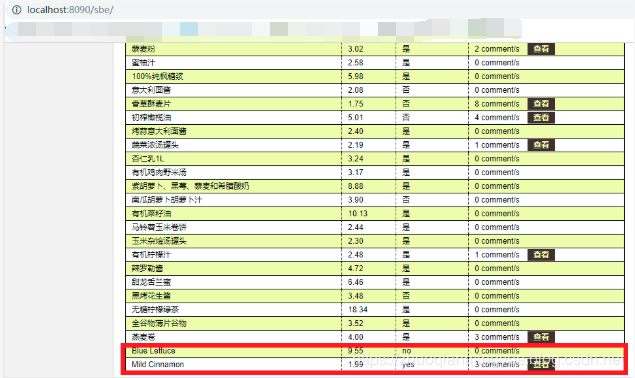Image resolution: width=635 pixels, height=378 pixels.
Task: Open the site info icon beside localhost URL
Action: [17, 10]
